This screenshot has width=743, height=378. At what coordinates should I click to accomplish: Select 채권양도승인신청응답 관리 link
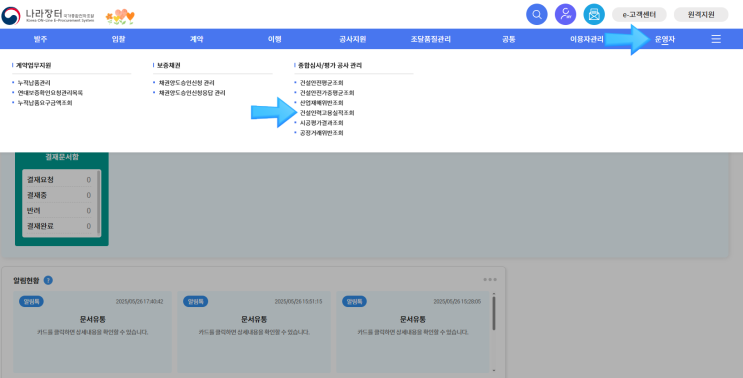click(x=192, y=92)
